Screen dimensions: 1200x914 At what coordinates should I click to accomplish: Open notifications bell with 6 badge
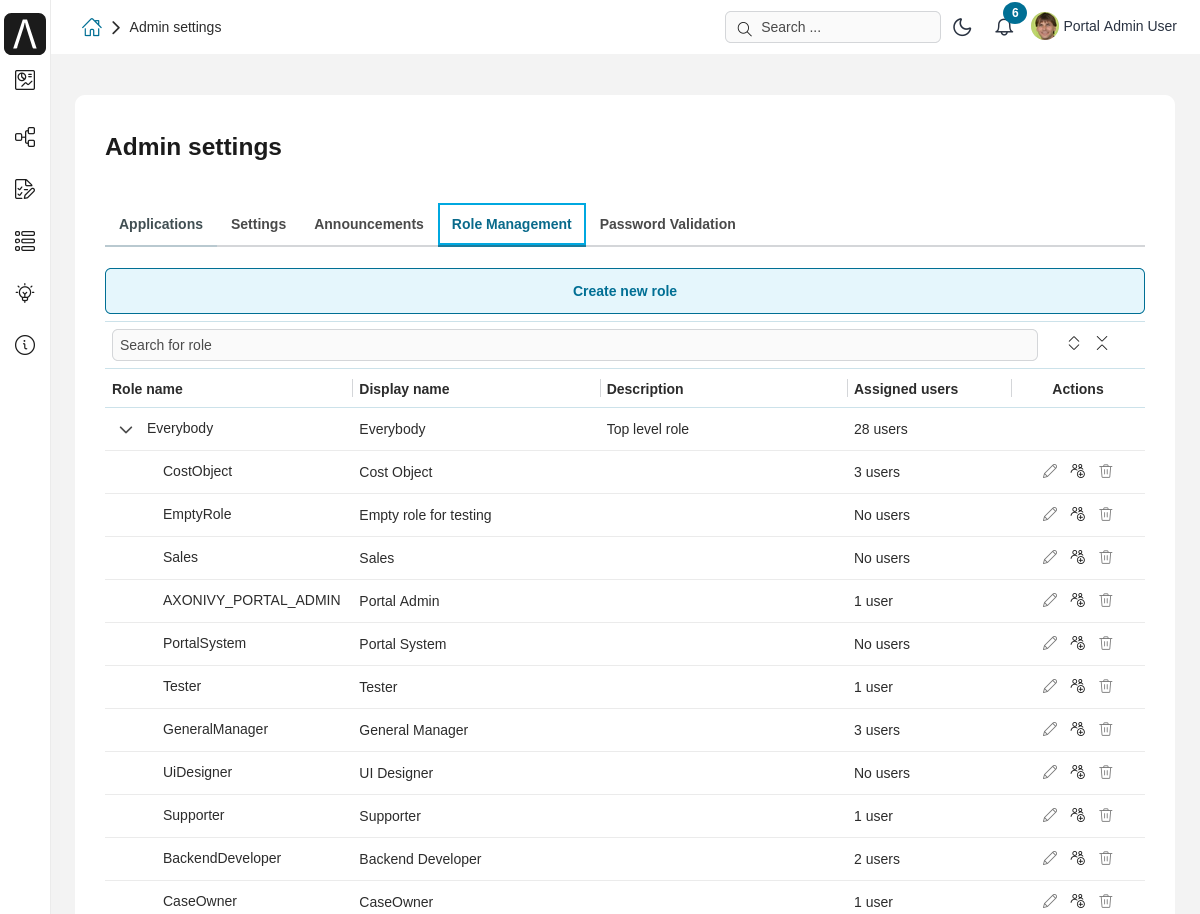pos(1004,27)
